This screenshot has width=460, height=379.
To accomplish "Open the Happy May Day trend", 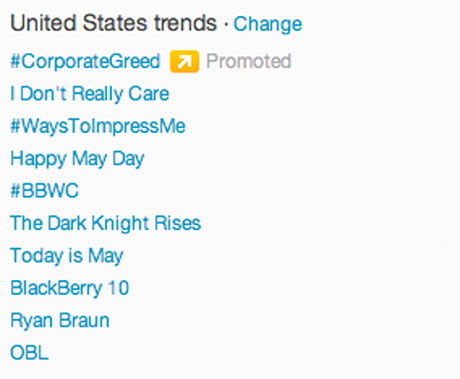I will (x=77, y=159).
